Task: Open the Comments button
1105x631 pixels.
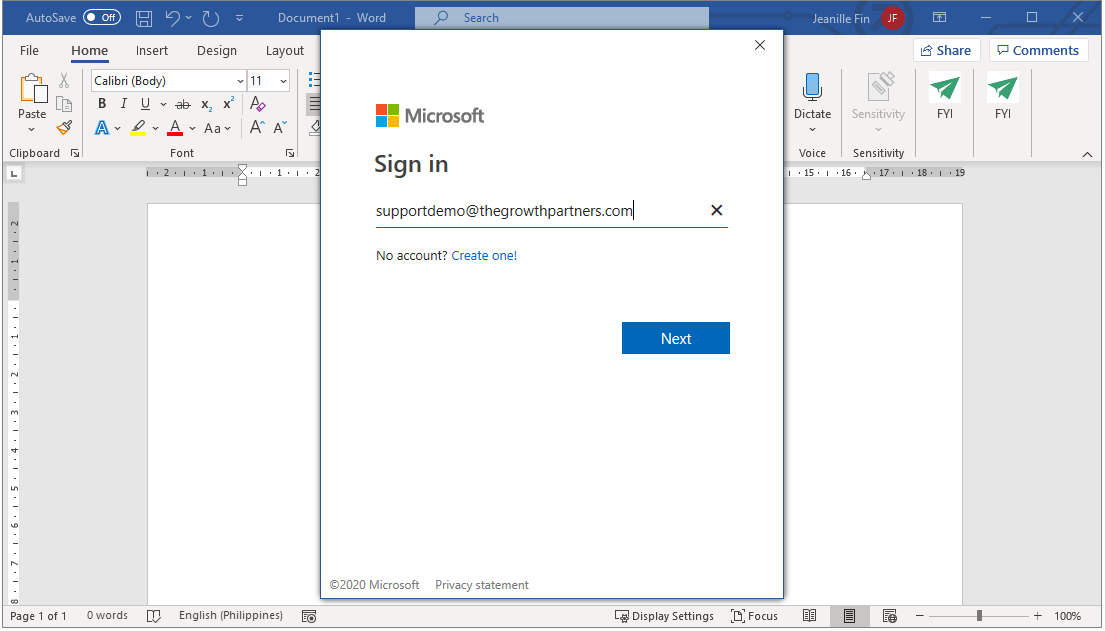Action: [1038, 50]
